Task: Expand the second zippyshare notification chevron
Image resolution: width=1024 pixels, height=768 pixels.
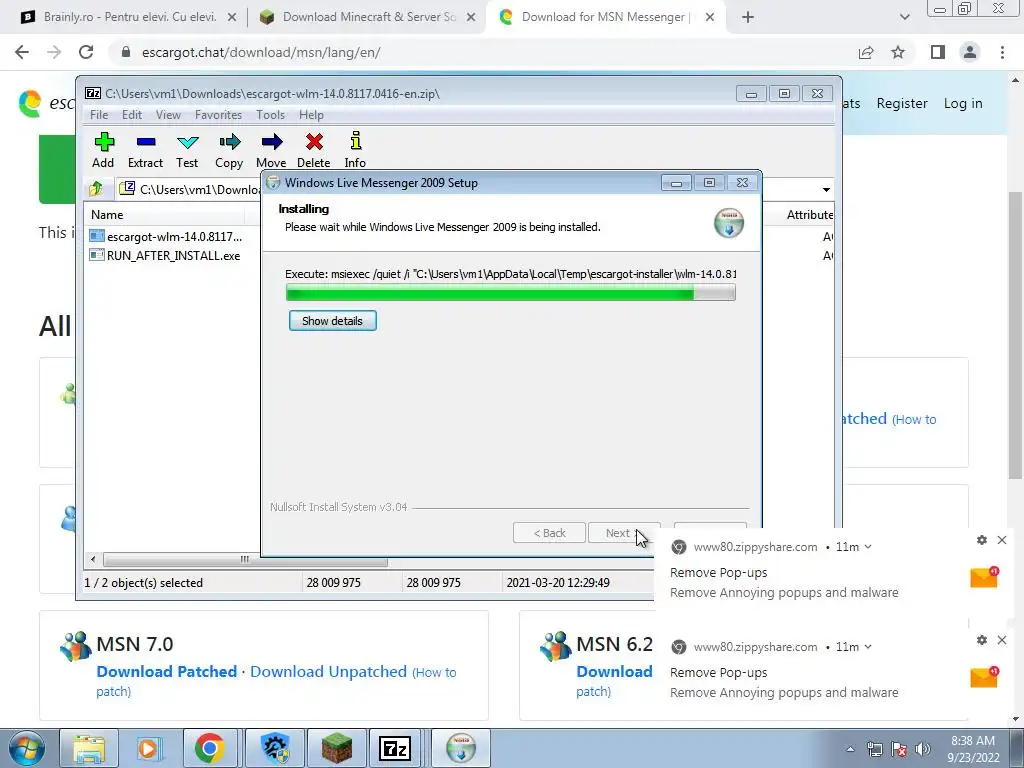Action: 868,647
